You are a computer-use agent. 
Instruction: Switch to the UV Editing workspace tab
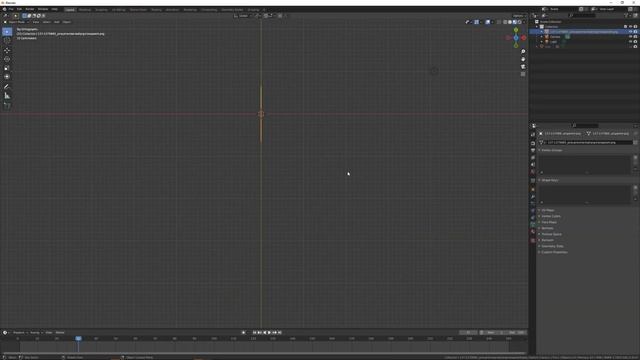[x=119, y=9]
